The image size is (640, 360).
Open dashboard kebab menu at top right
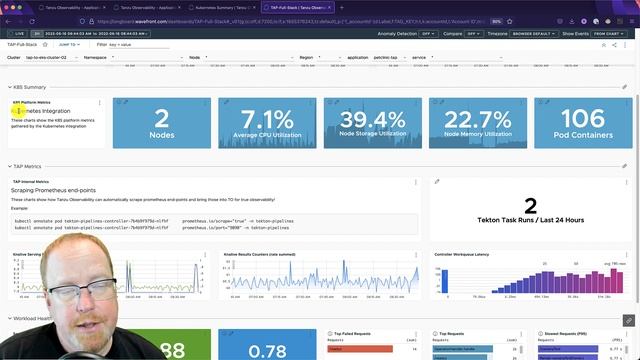click(x=625, y=45)
